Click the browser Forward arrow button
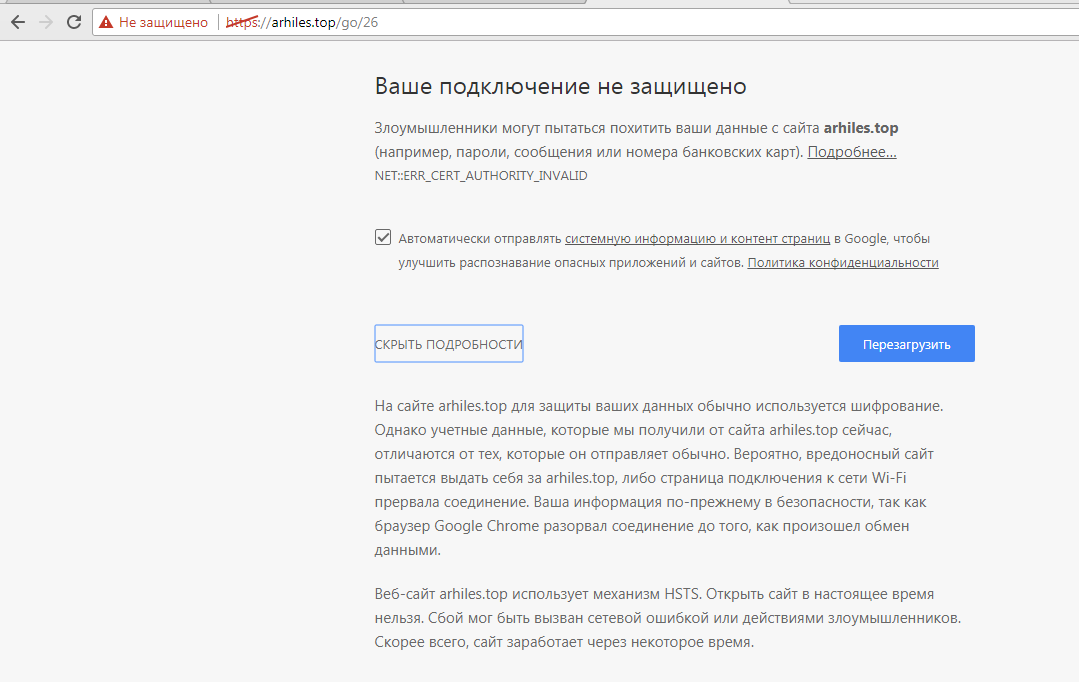The image size is (1079, 682). point(45,22)
